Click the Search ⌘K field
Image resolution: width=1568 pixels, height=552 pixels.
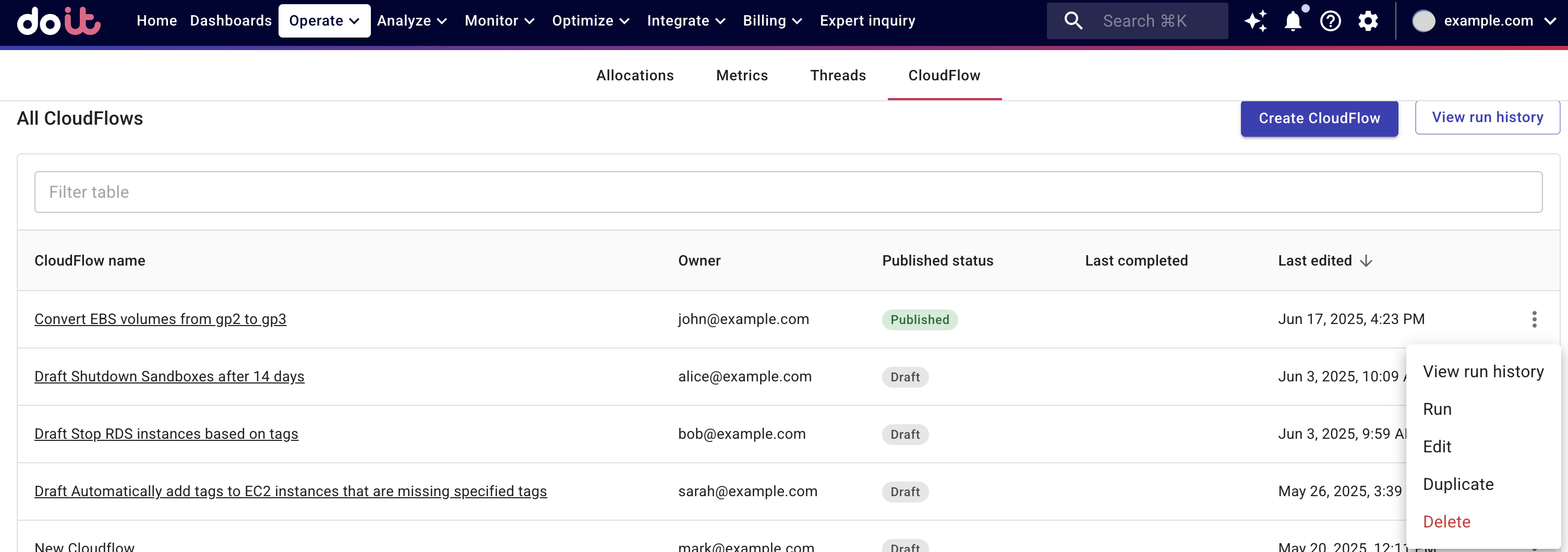1137,21
